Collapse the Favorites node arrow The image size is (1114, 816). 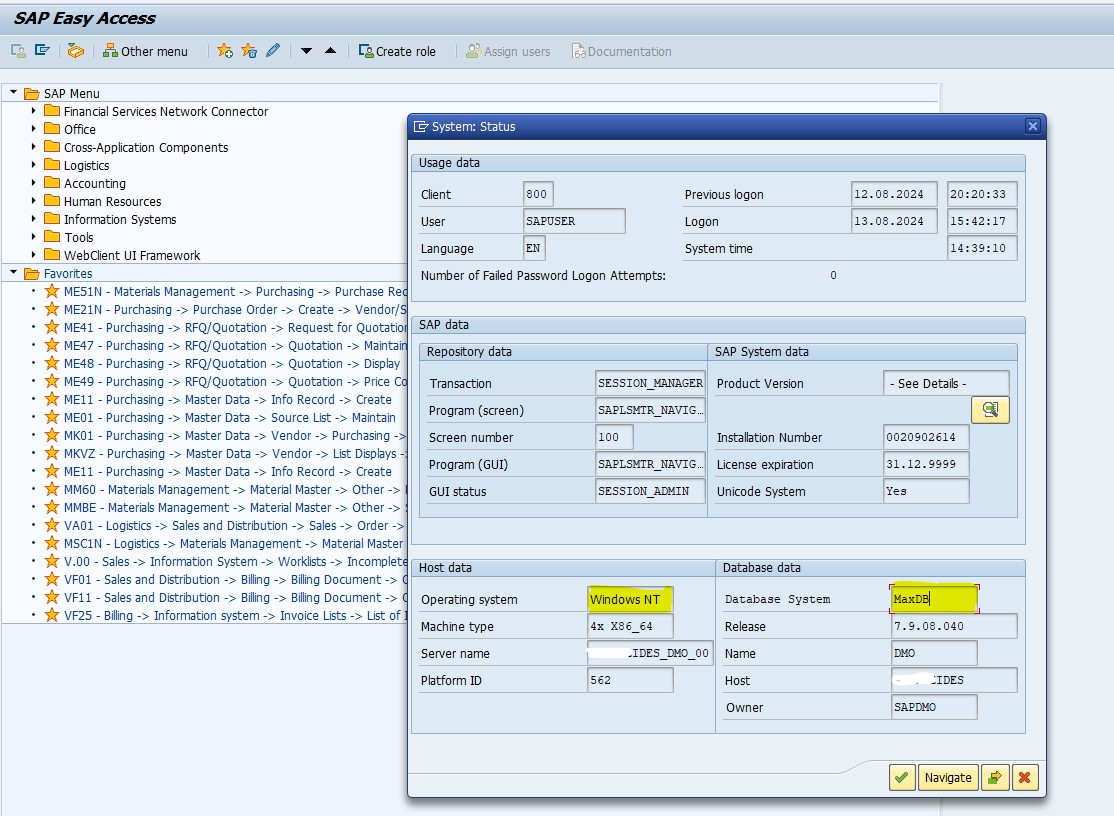point(13,273)
